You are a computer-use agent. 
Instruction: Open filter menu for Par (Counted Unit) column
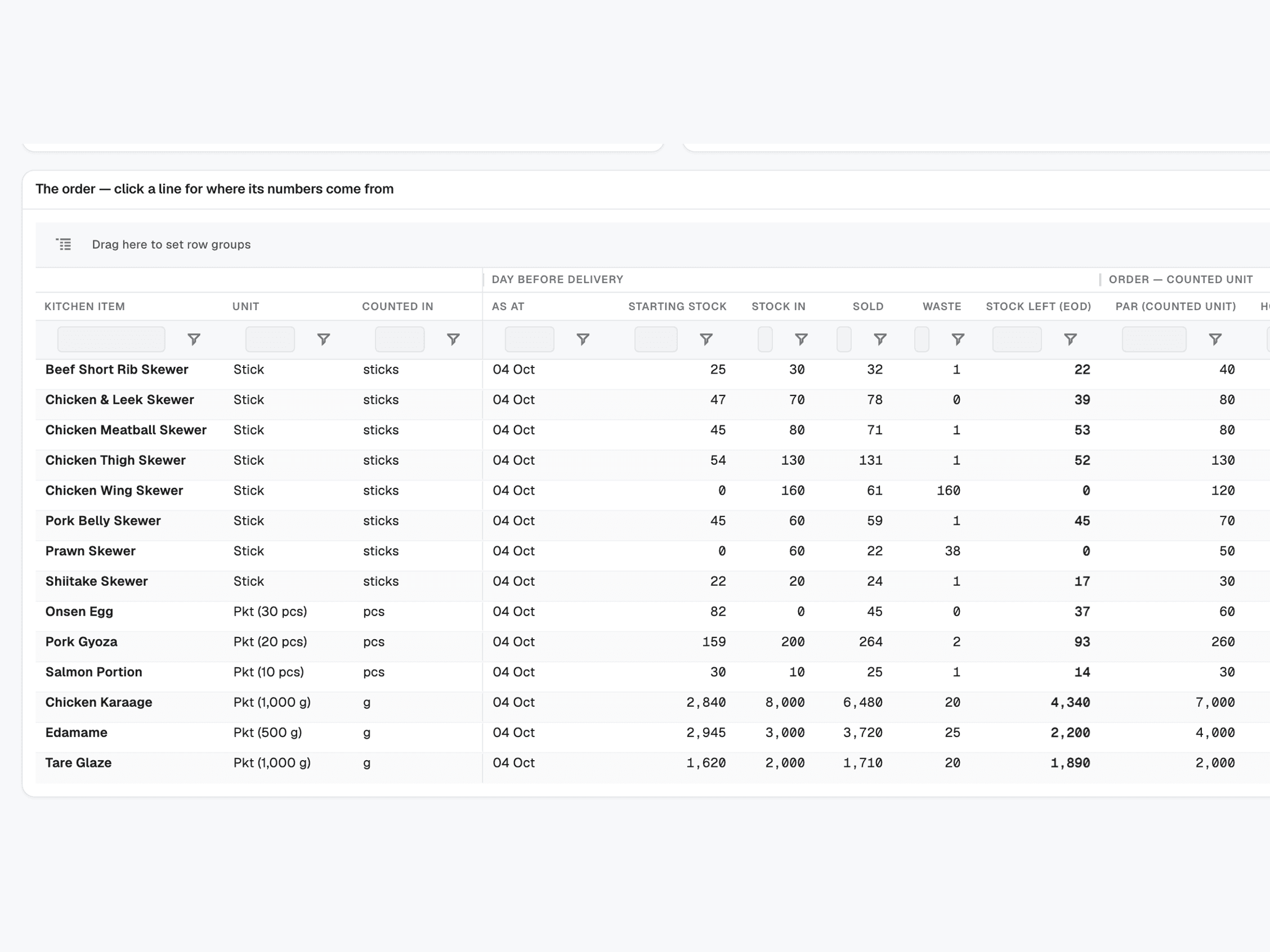point(1215,339)
